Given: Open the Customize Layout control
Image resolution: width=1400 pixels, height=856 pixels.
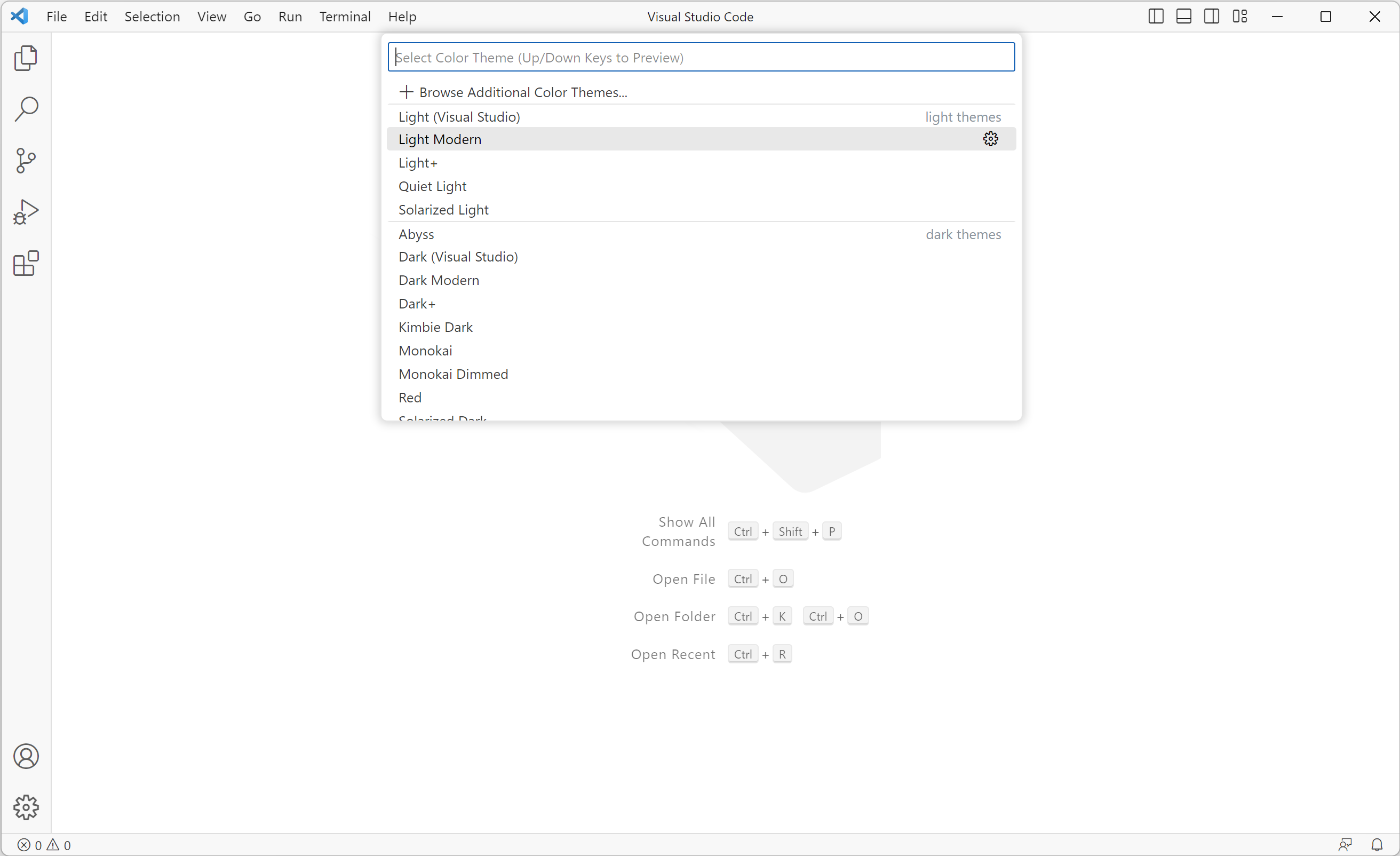Looking at the screenshot, I should coord(1240,17).
